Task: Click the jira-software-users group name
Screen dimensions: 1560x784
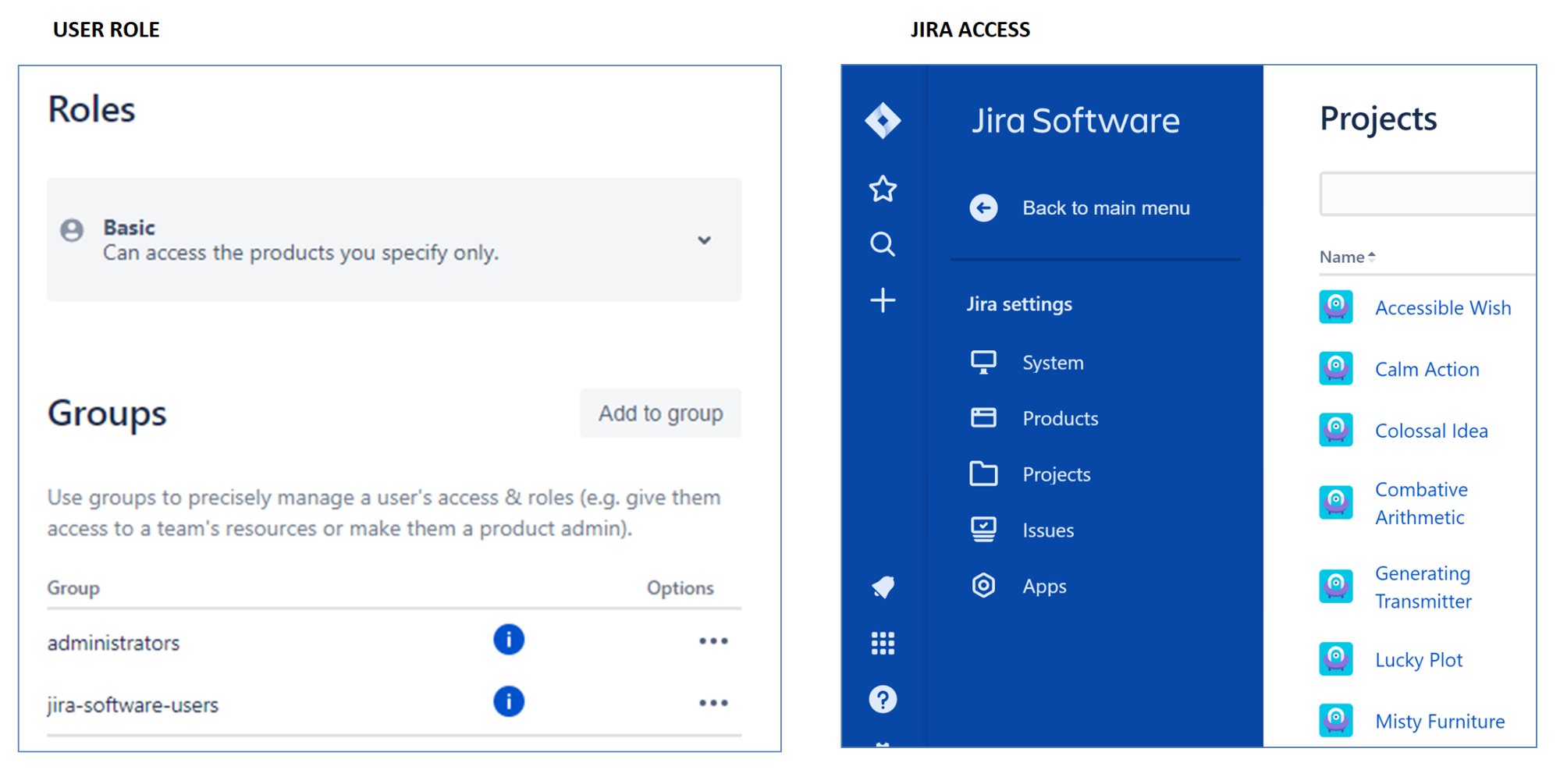Action: tap(133, 704)
